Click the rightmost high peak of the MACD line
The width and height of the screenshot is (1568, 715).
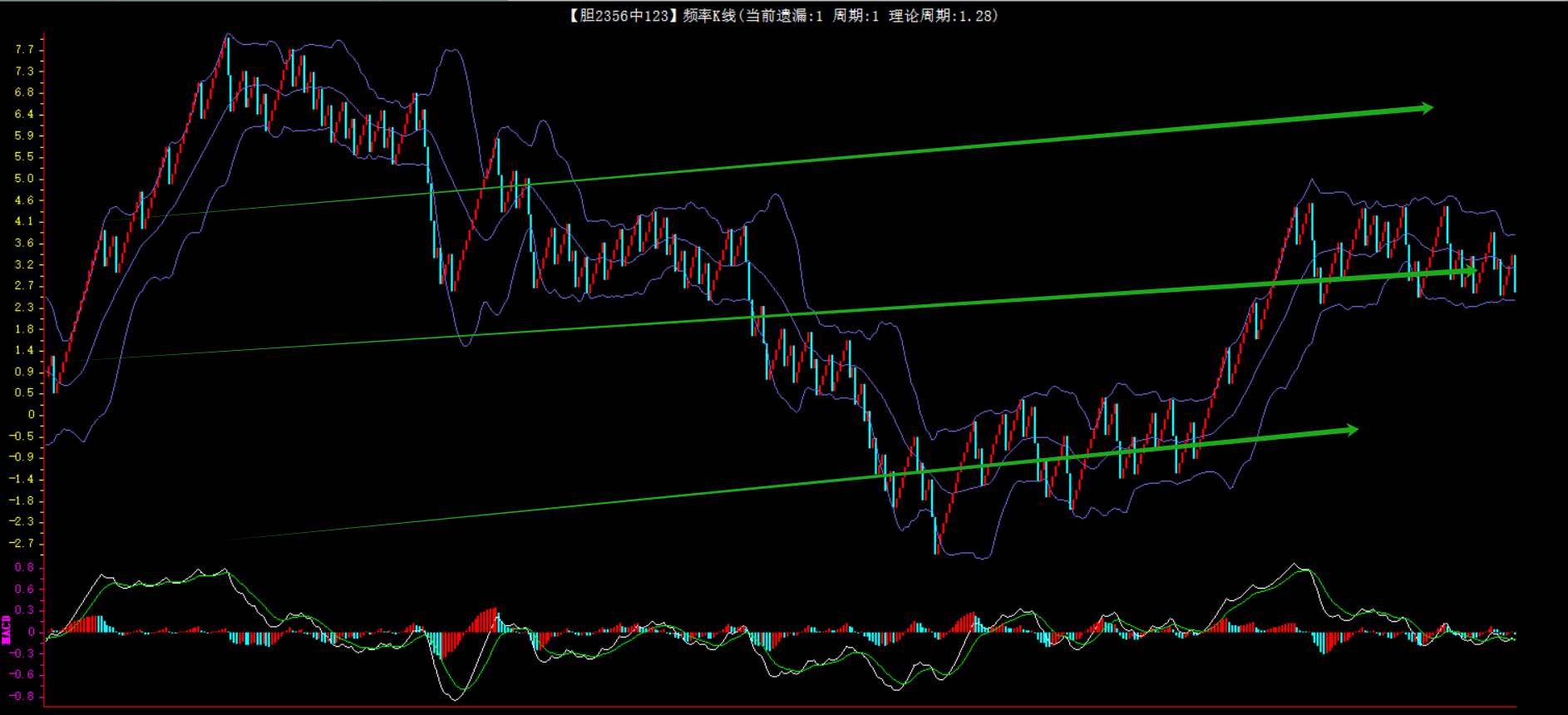(x=1295, y=565)
